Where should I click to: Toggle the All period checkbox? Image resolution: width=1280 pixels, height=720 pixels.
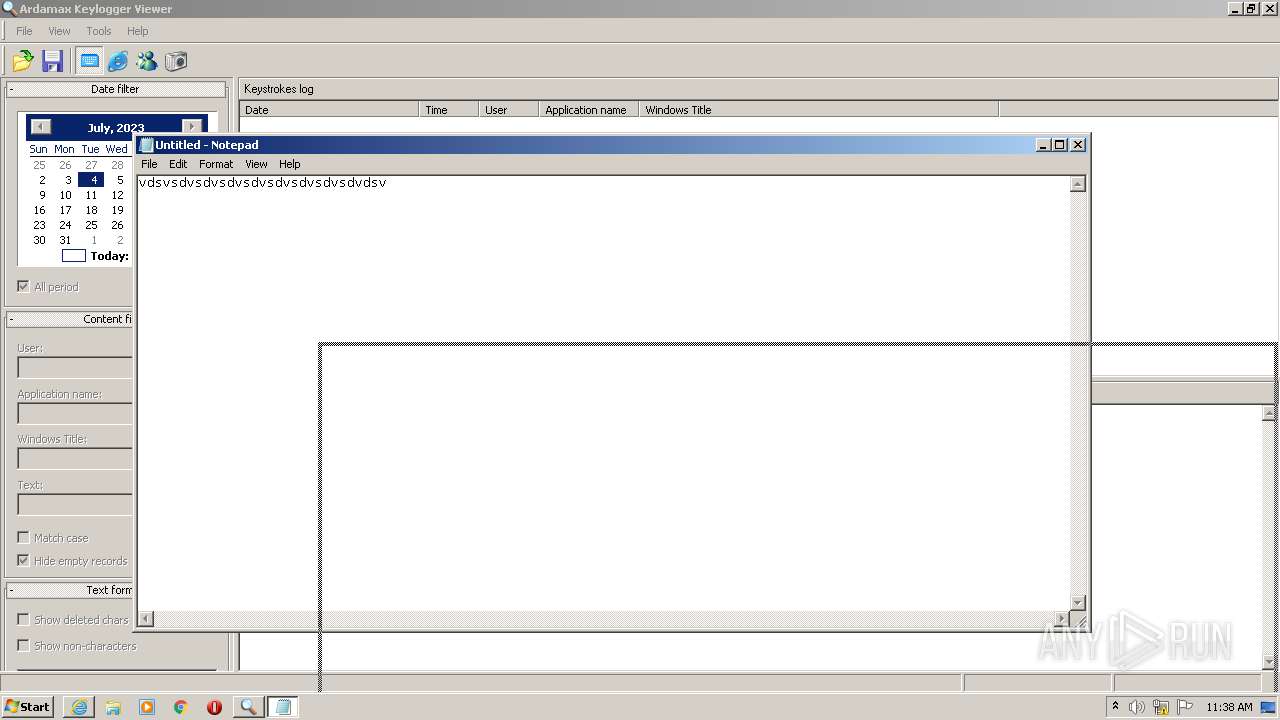click(x=23, y=287)
